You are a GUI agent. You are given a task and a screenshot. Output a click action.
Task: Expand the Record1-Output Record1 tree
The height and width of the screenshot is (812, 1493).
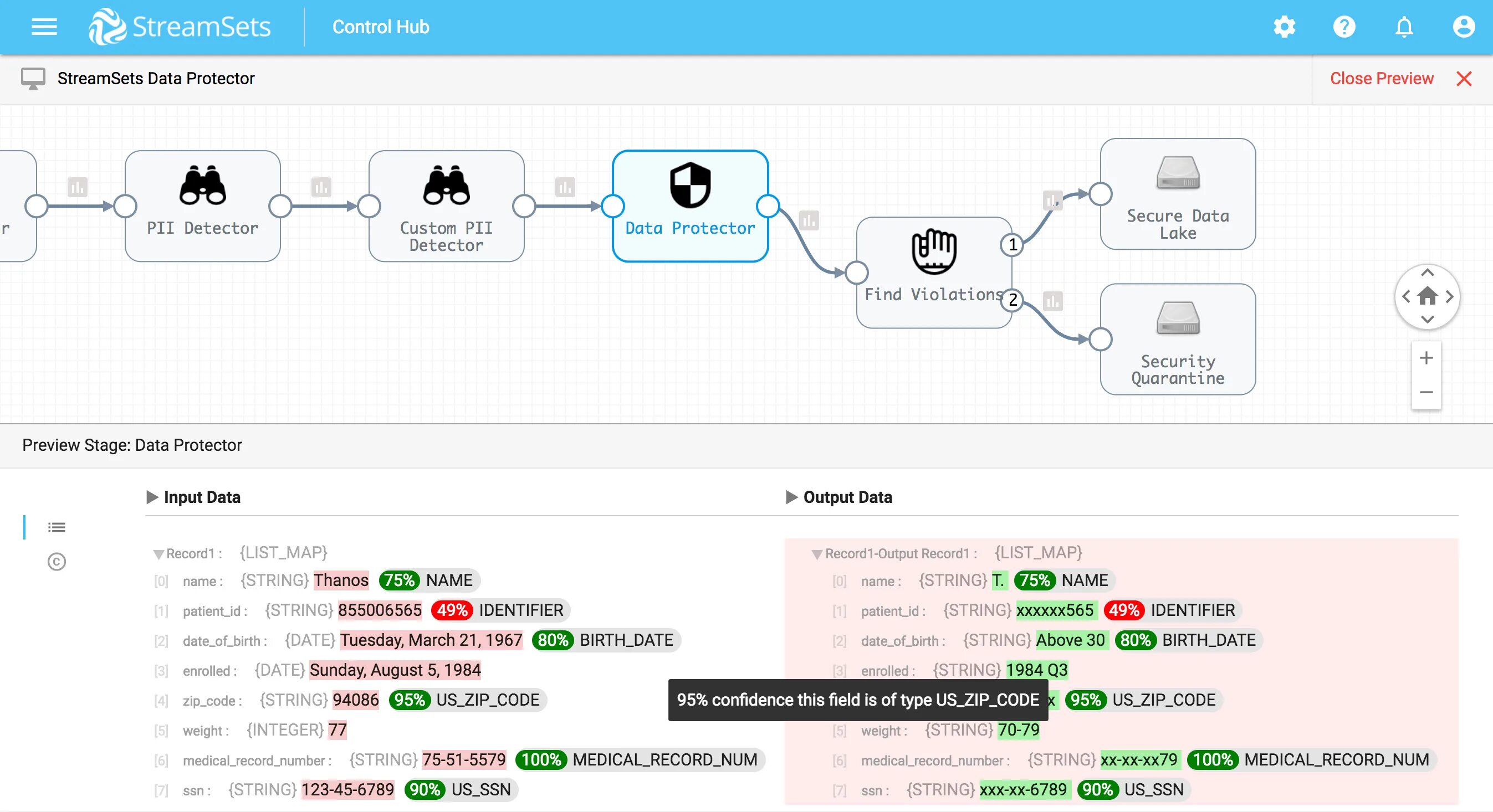[815, 553]
